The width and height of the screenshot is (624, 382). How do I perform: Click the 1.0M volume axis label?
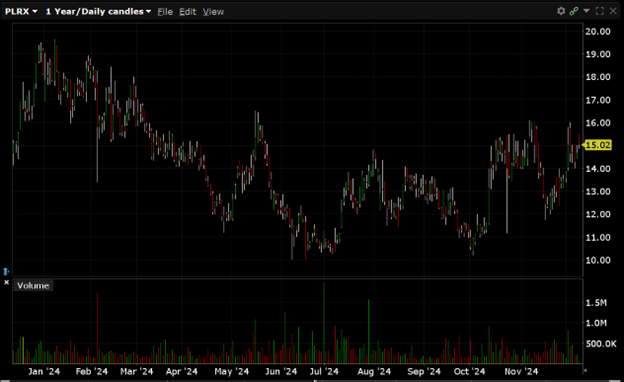596,323
